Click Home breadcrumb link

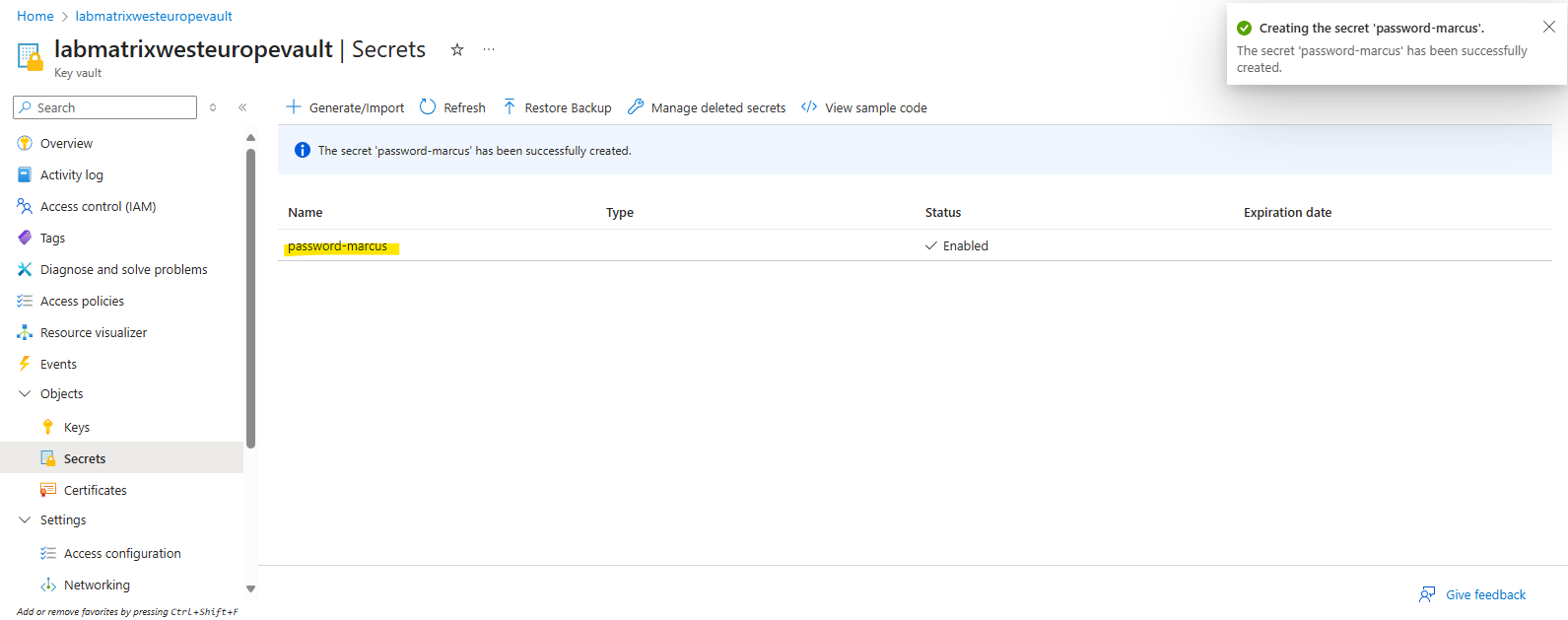pos(35,16)
